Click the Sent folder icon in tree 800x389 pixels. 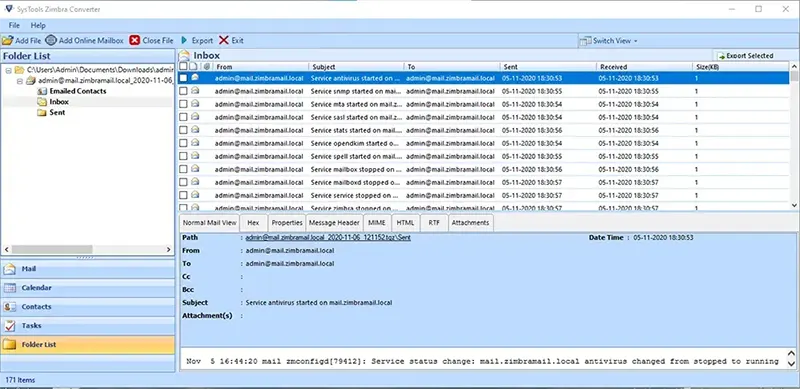[42, 113]
